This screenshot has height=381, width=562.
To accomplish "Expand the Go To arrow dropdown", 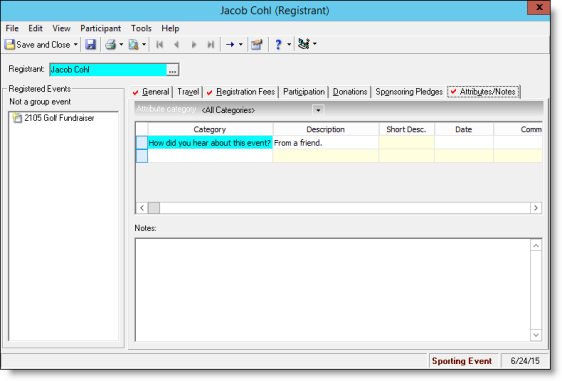I will 240,44.
